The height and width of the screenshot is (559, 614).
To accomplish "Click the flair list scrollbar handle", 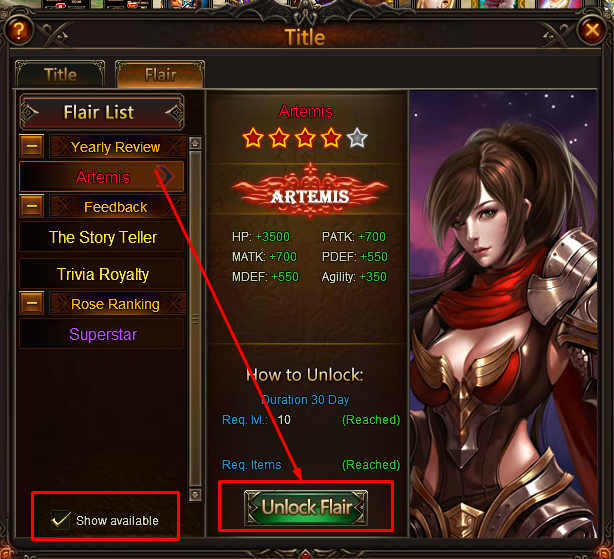I will [x=195, y=319].
